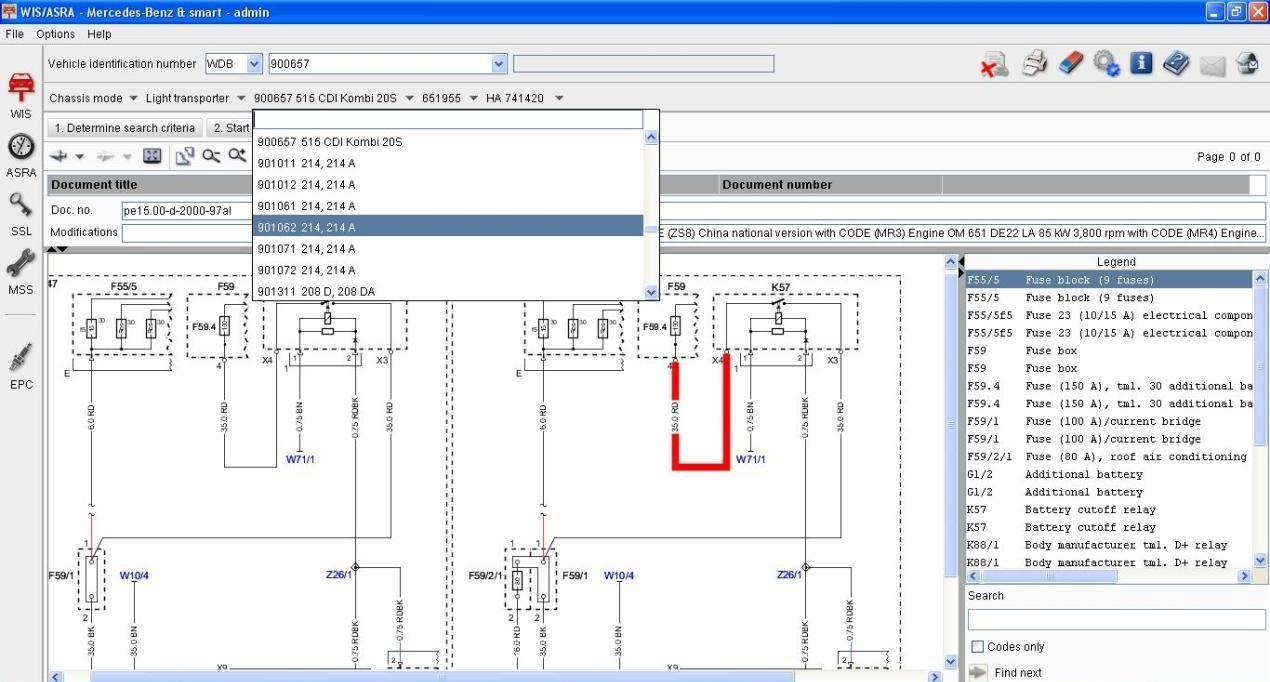Open the blue information icon
This screenshot has width=1270, height=682.
coord(1141,64)
